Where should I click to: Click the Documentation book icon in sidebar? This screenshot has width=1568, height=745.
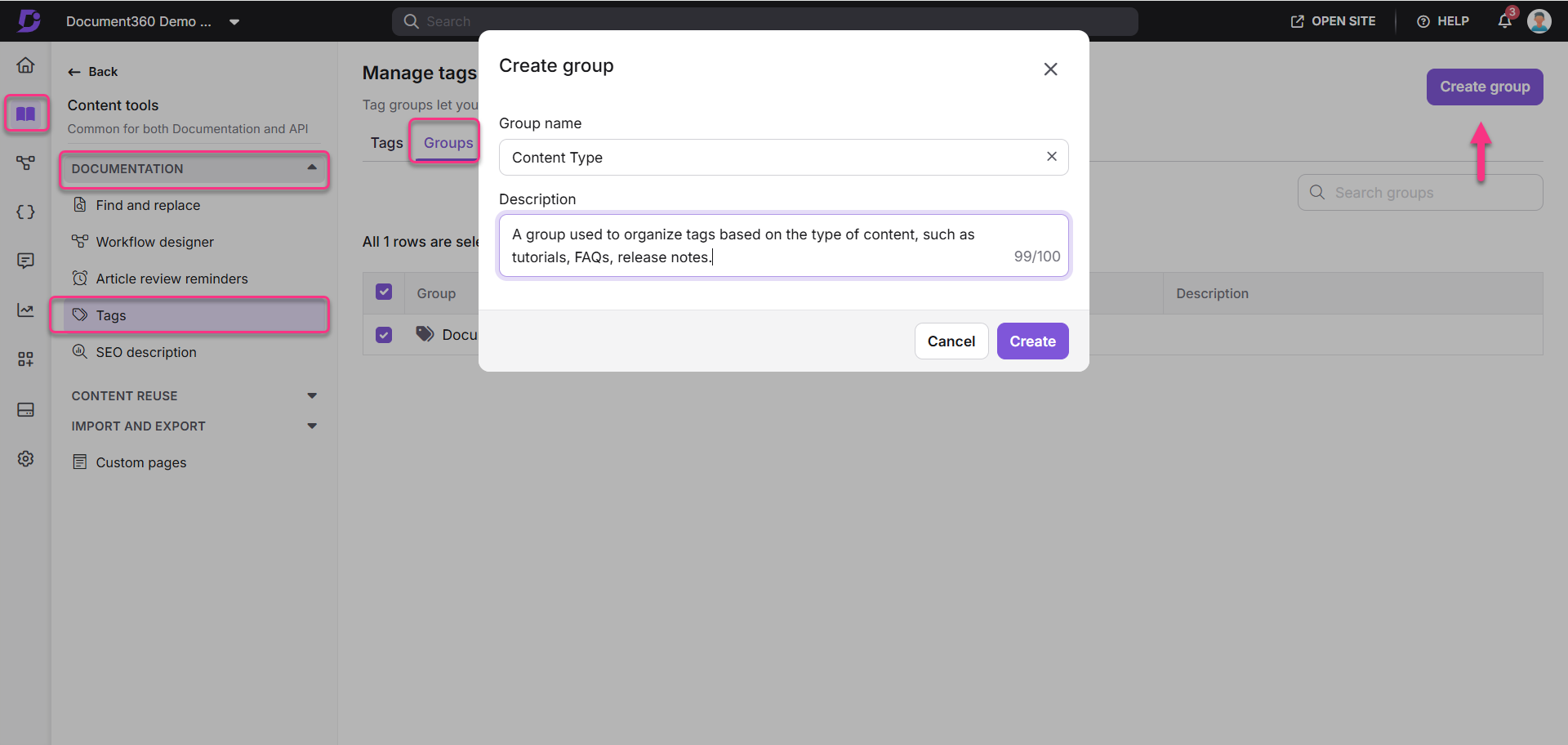[x=26, y=114]
